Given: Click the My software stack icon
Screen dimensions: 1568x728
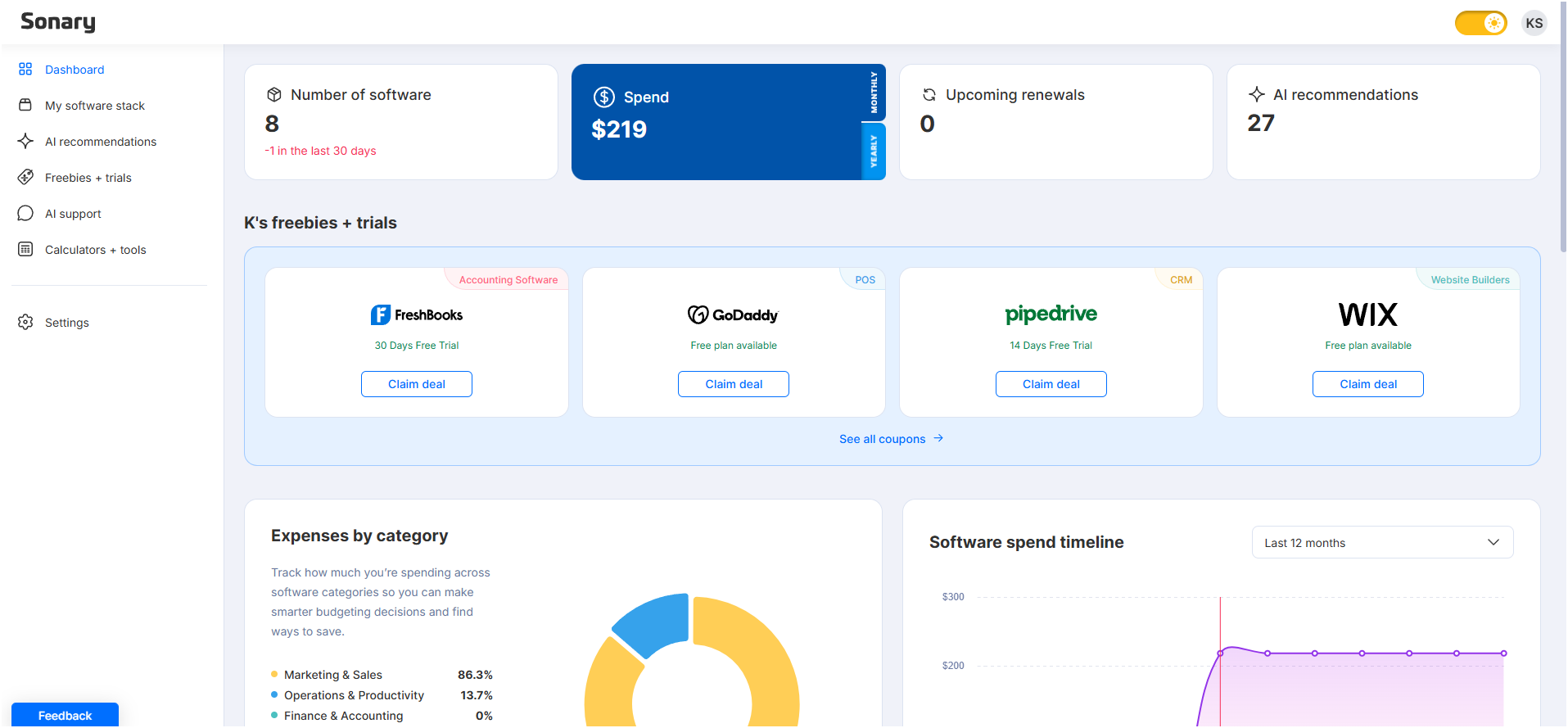Looking at the screenshot, I should [25, 106].
